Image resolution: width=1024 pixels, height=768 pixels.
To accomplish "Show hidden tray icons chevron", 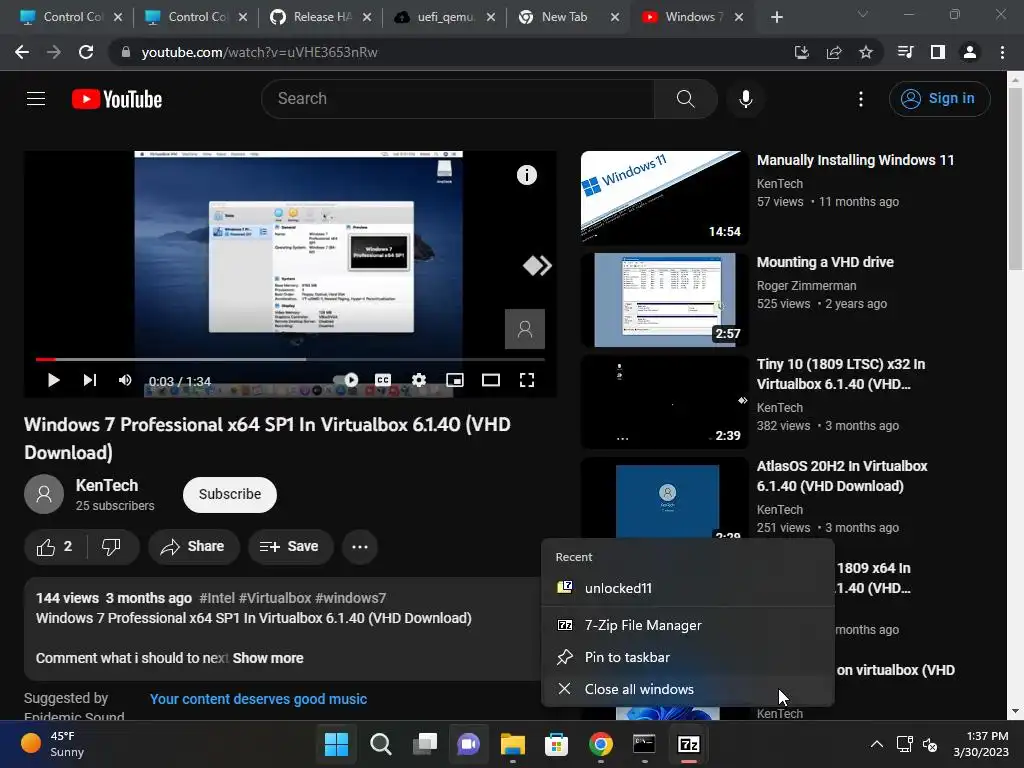I will pyautogui.click(x=877, y=744).
